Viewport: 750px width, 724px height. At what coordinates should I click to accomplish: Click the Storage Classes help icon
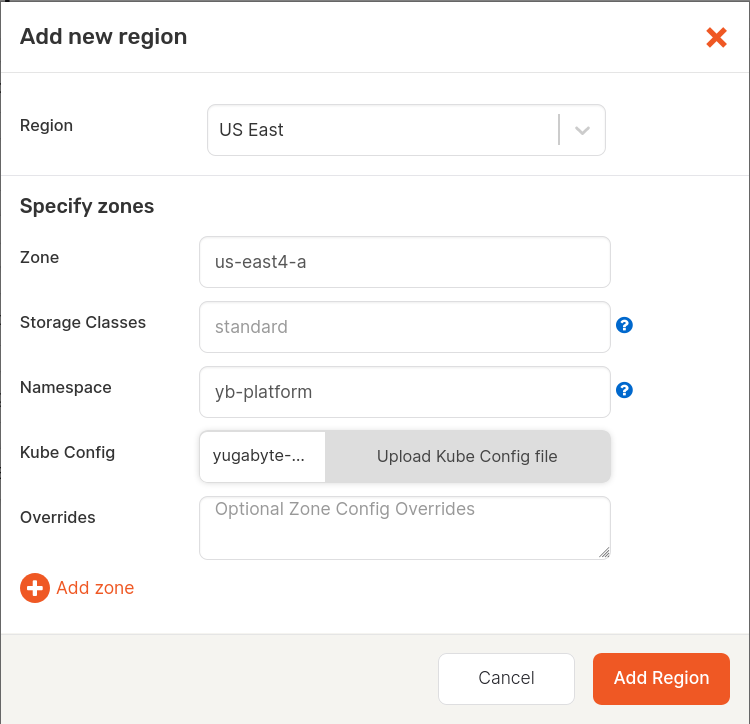click(x=624, y=325)
